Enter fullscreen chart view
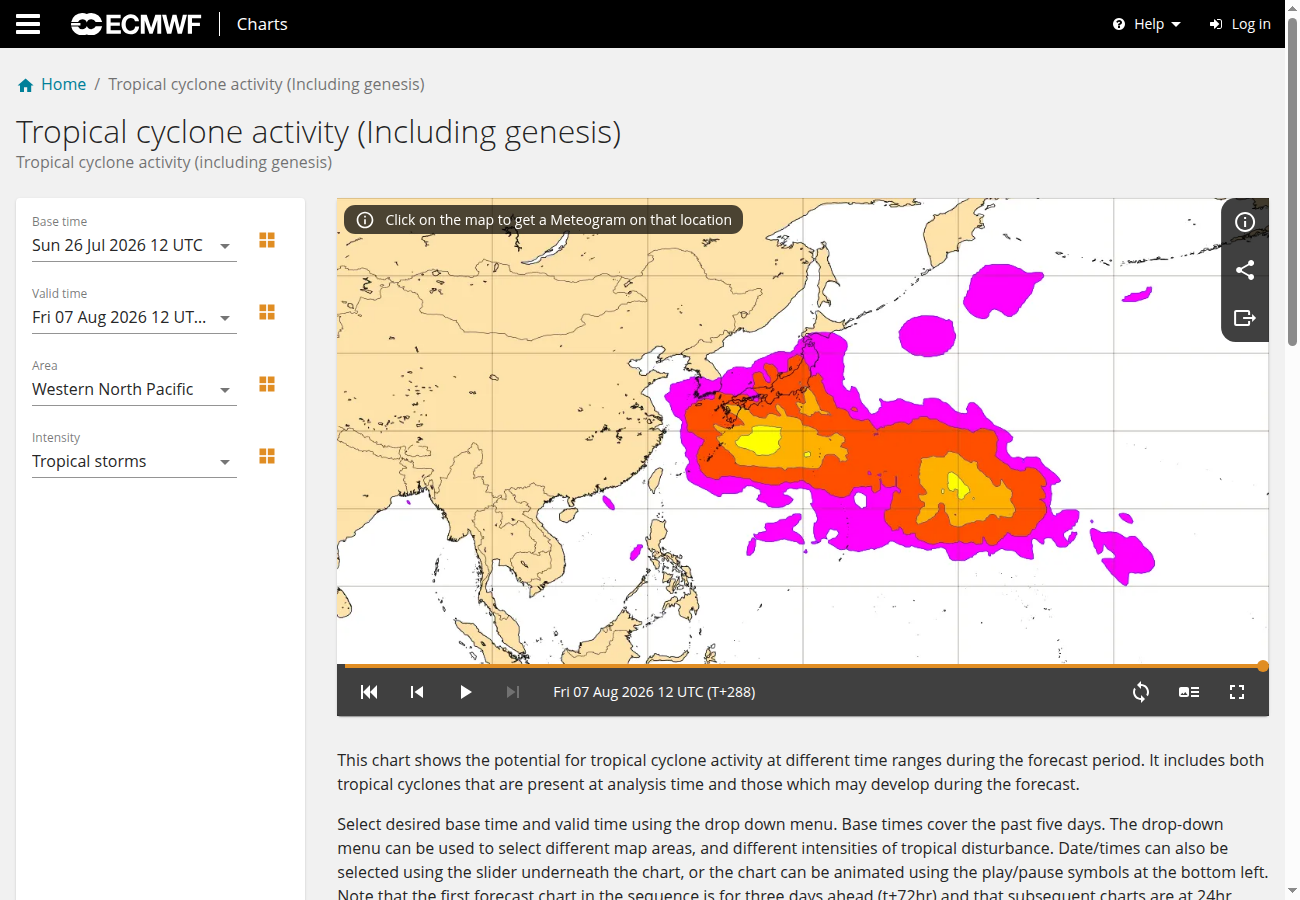This screenshot has width=1300, height=900. pos(1237,692)
